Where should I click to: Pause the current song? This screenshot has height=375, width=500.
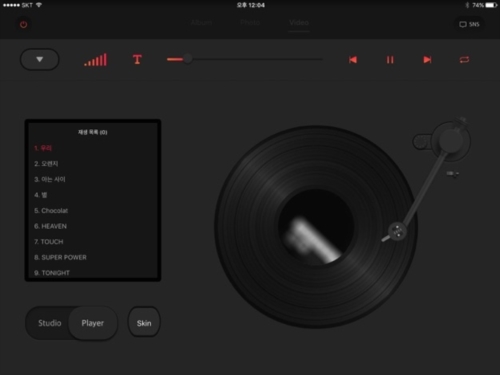pos(390,60)
